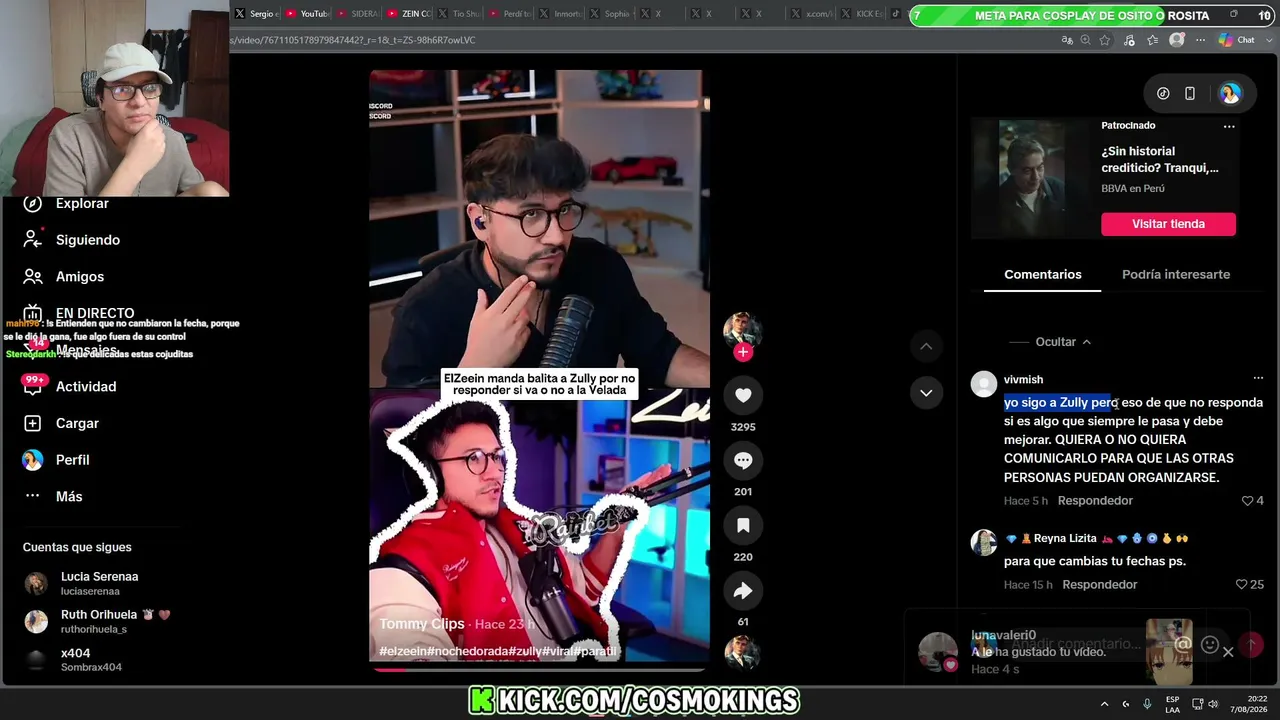Like Reyna Lizita's comment with 25 likes
Screen dimensions: 1280x720
tap(1241, 584)
